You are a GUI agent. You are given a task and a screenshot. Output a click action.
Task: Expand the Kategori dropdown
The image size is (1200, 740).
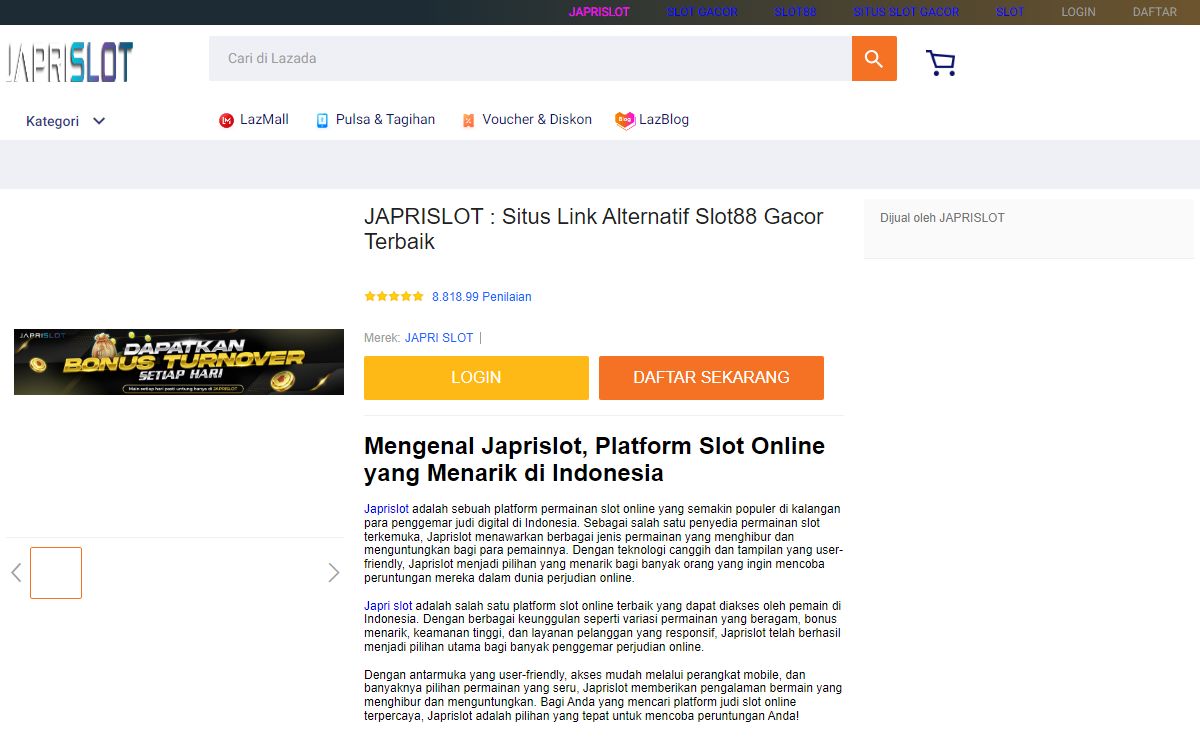click(66, 121)
